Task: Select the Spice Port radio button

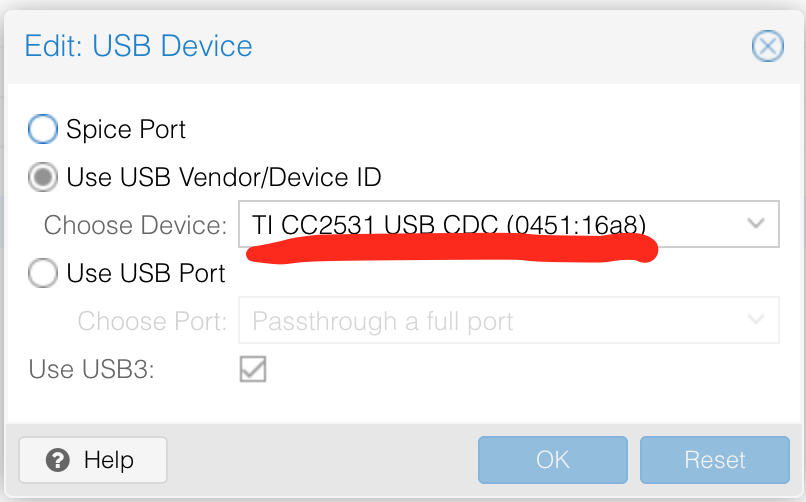Action: 43,128
